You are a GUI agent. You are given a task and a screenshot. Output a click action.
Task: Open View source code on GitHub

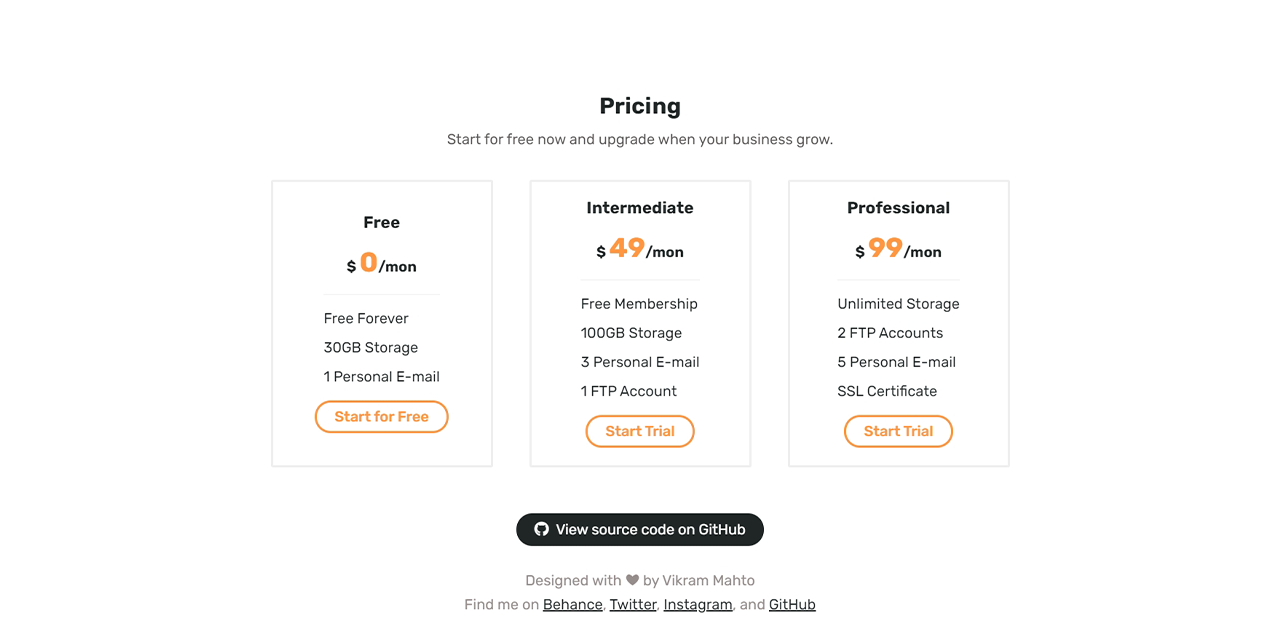640,529
